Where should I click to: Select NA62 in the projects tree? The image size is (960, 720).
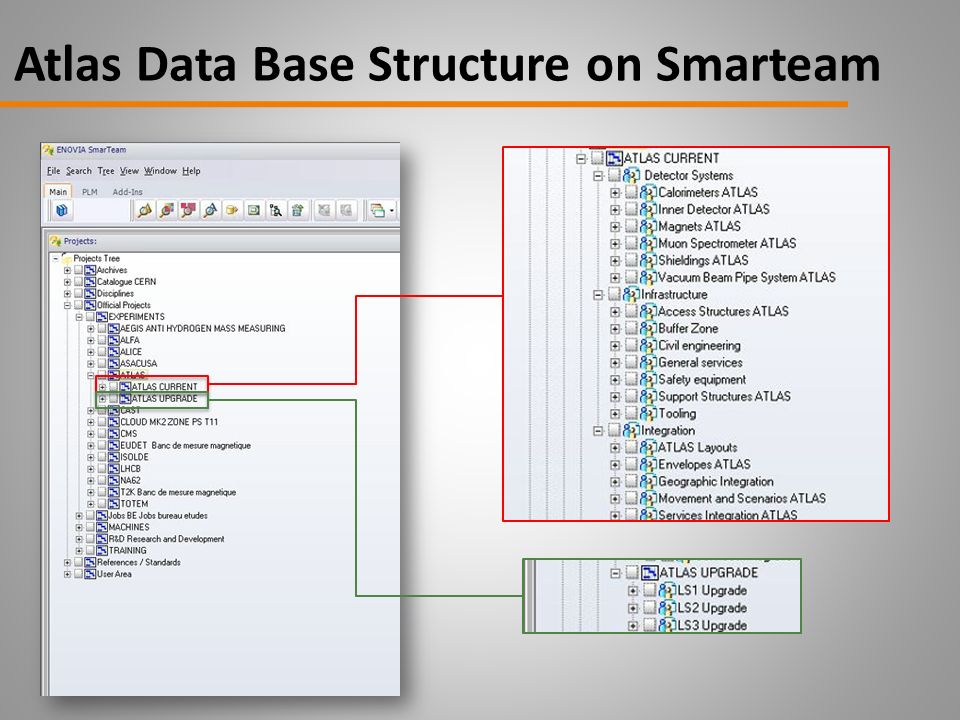tap(130, 480)
